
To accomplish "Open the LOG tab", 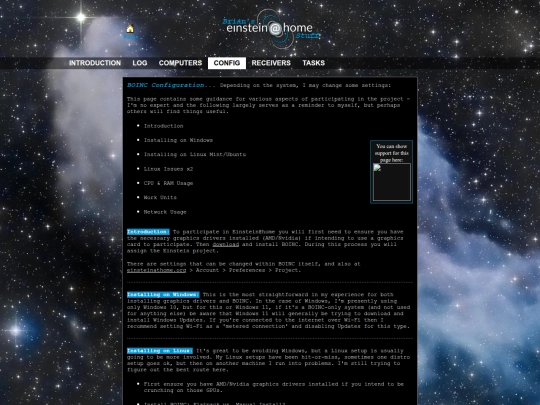I will coord(140,63).
